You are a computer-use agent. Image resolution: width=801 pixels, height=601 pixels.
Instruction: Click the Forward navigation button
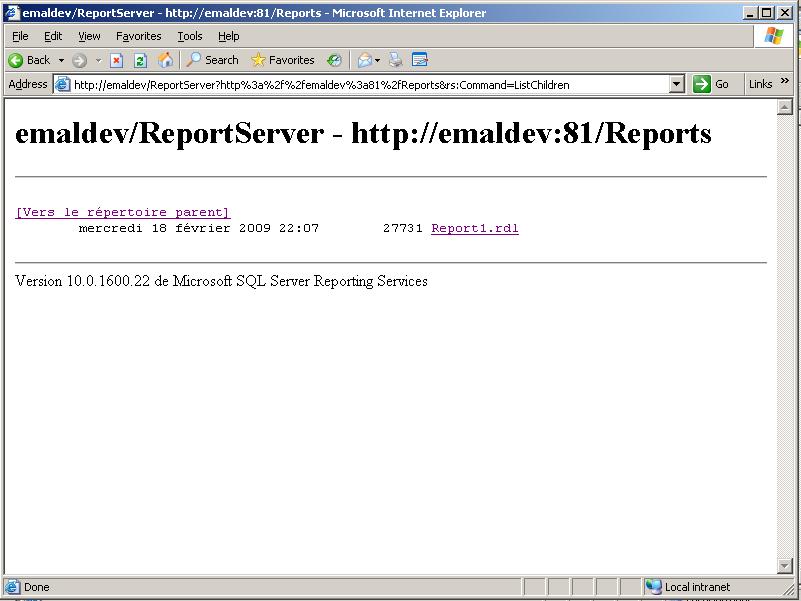point(79,61)
